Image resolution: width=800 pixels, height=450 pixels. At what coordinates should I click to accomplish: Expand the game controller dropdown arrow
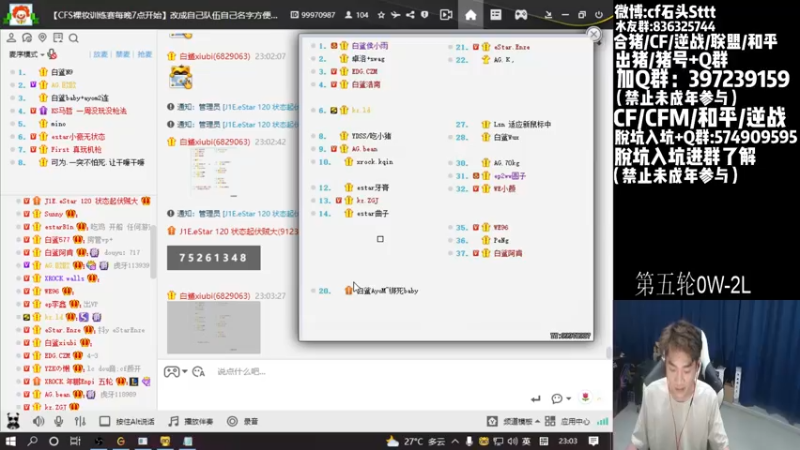(x=185, y=371)
